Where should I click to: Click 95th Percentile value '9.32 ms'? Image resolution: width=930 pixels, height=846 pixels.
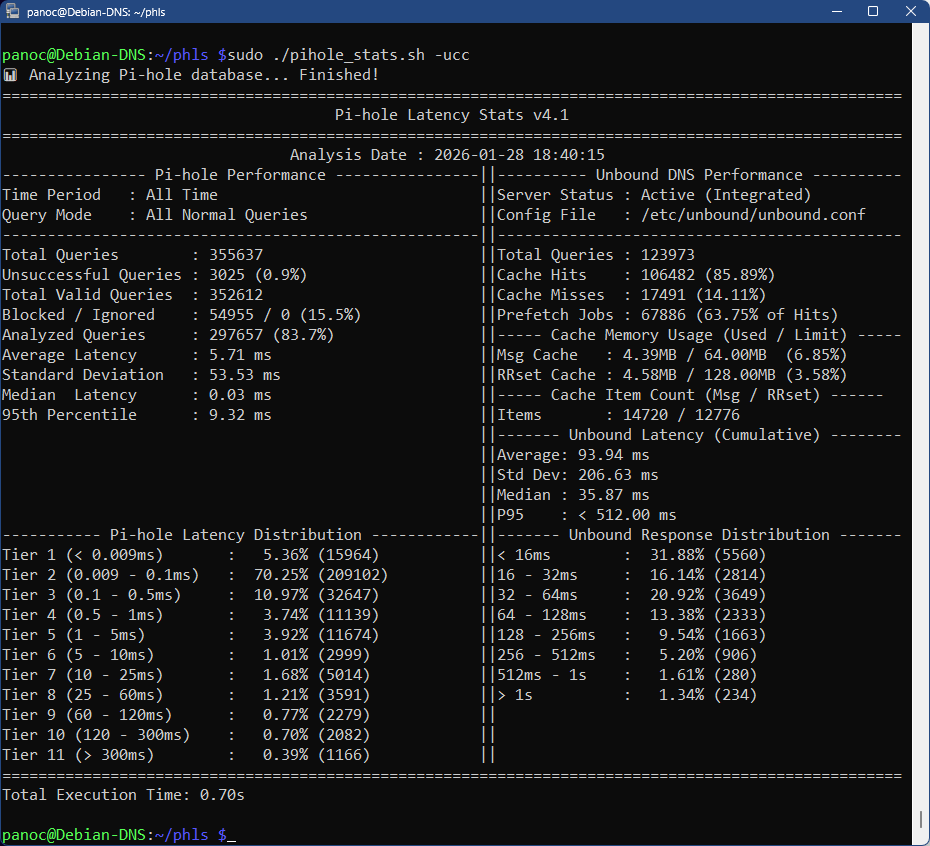(240, 415)
